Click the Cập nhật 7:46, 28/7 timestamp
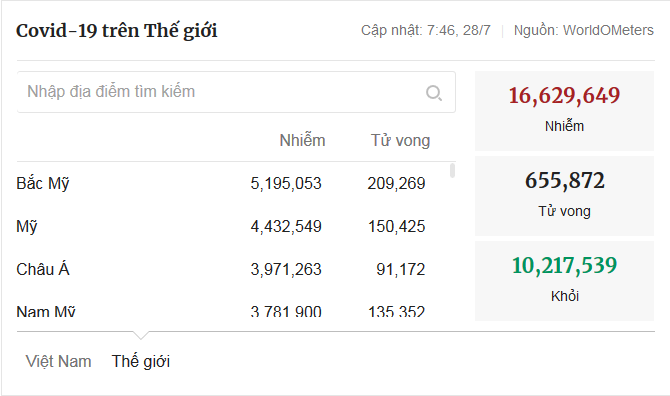The height and width of the screenshot is (396, 670). 426,30
